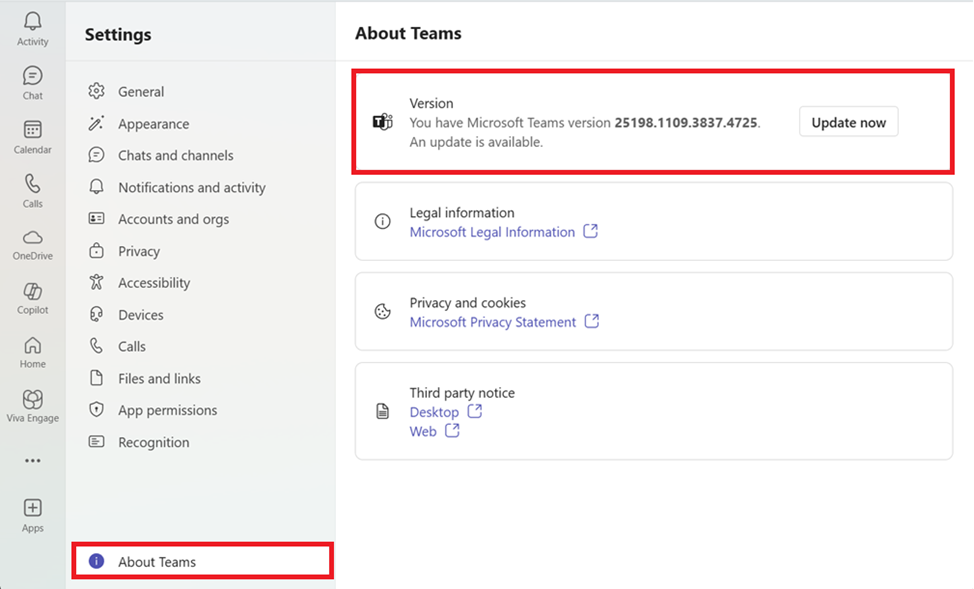Open the Calendar icon in sidebar
Image resolution: width=974 pixels, height=589 pixels.
[32, 130]
